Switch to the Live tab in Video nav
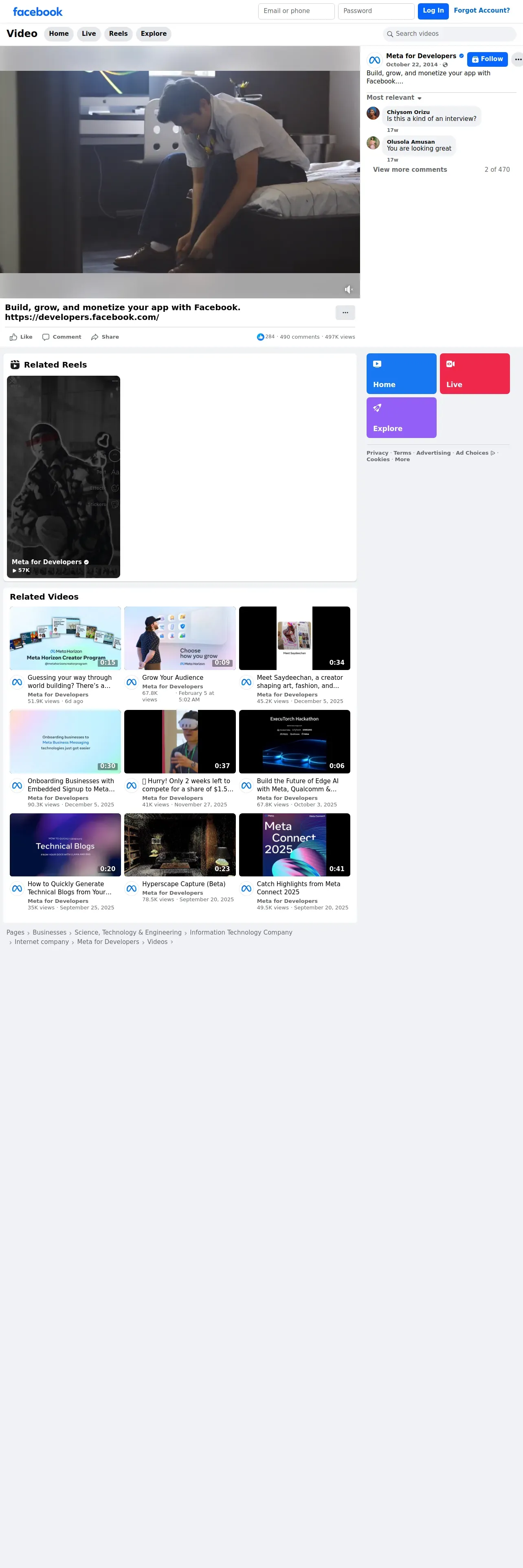Image resolution: width=523 pixels, height=1568 pixels. tap(89, 34)
